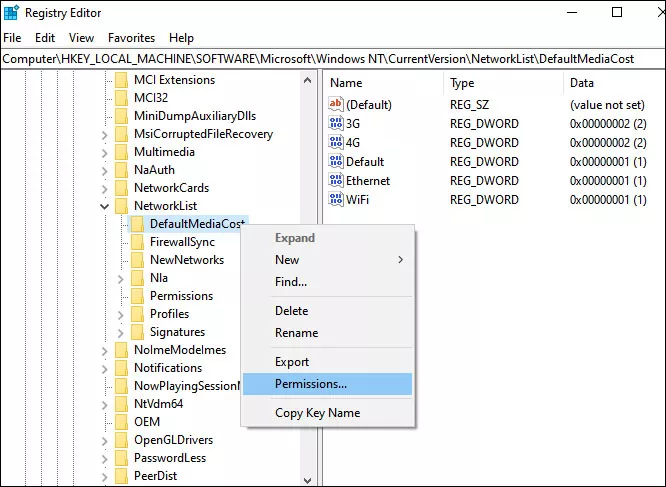666x487 pixels.
Task: Click the 4G DWORD value icon
Action: point(336,142)
